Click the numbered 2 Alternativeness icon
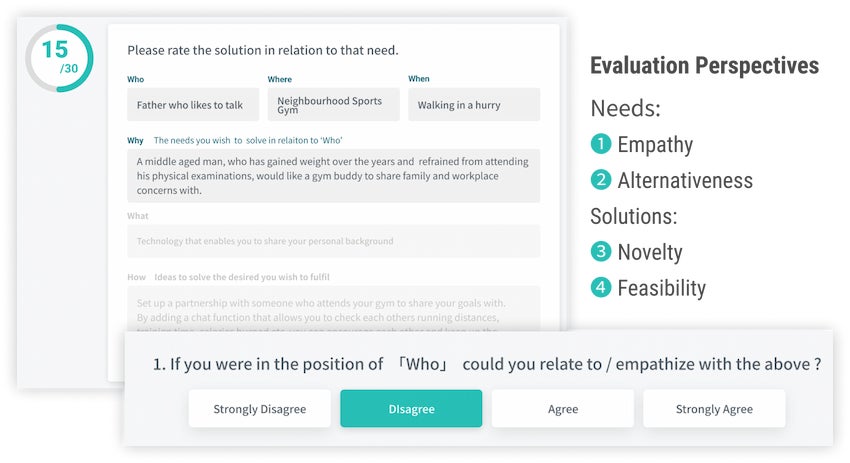850x463 pixels. [601, 180]
